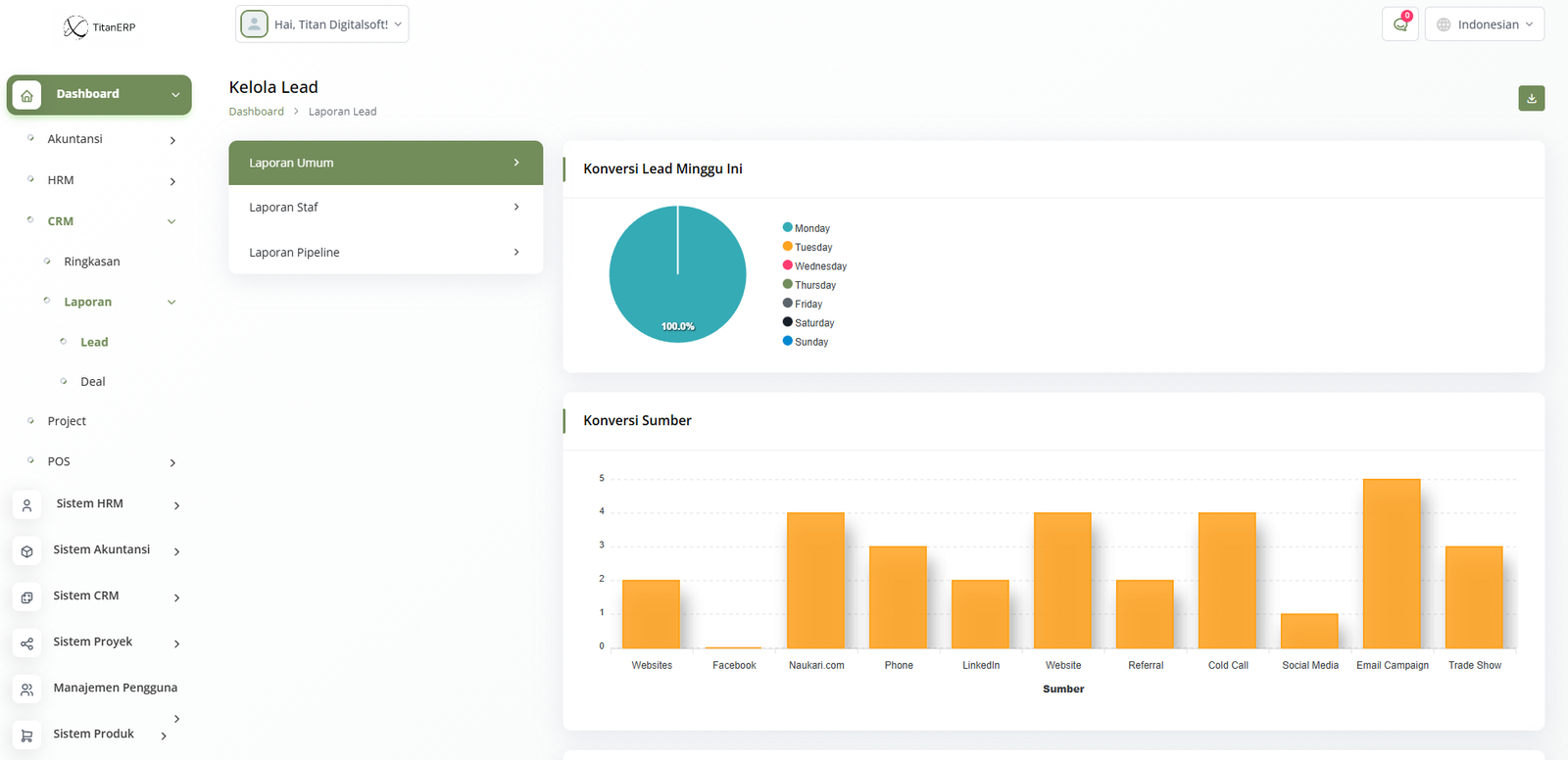Open the chat messages notification icon
The image size is (1568, 760).
(x=1399, y=24)
